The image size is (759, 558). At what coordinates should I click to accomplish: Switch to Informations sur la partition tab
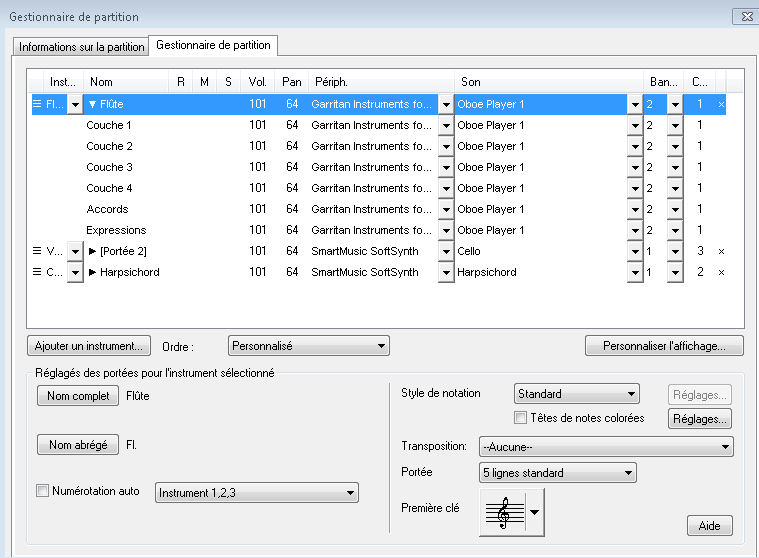(82, 47)
